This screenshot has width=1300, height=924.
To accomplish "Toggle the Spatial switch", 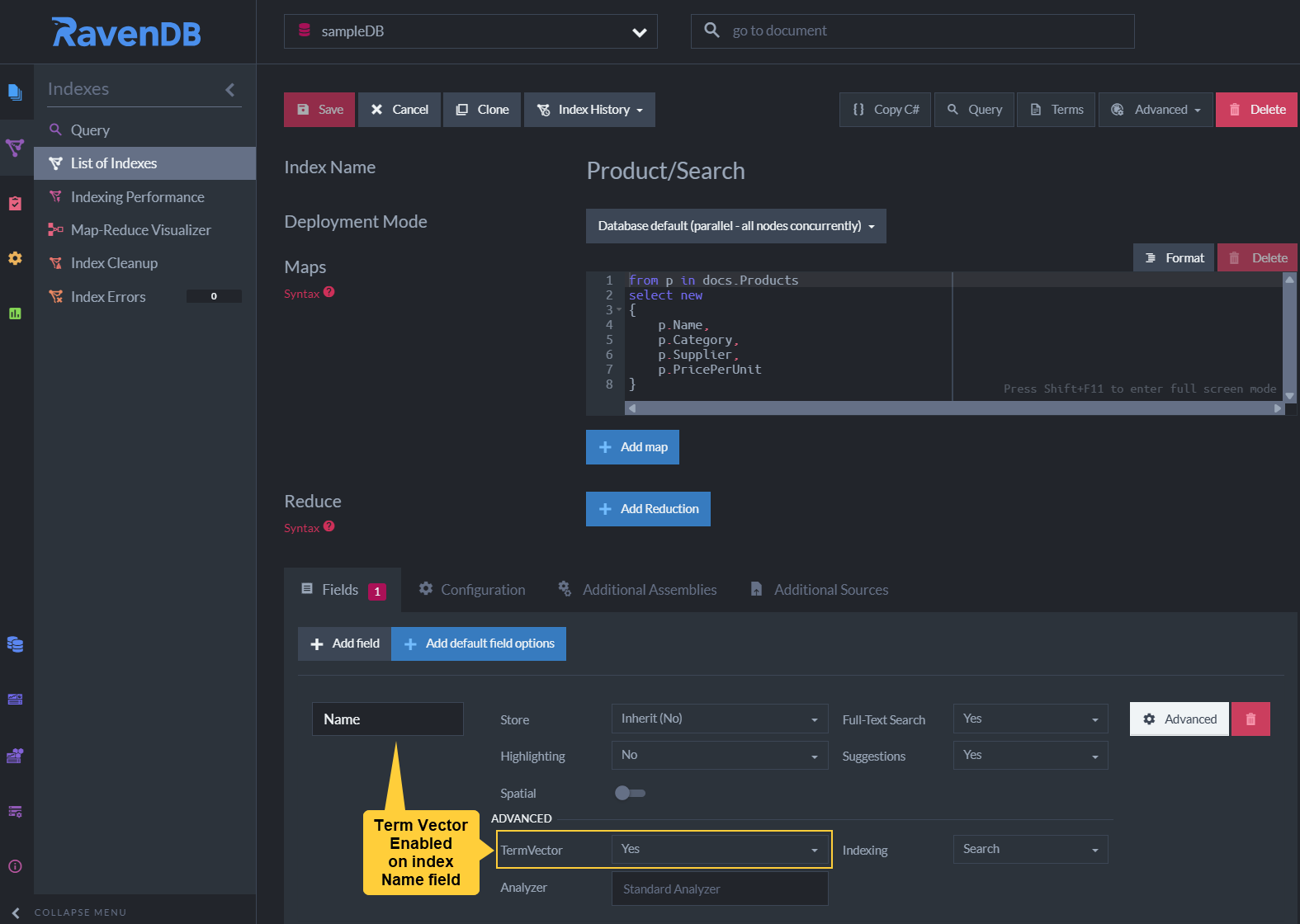I will pos(630,793).
